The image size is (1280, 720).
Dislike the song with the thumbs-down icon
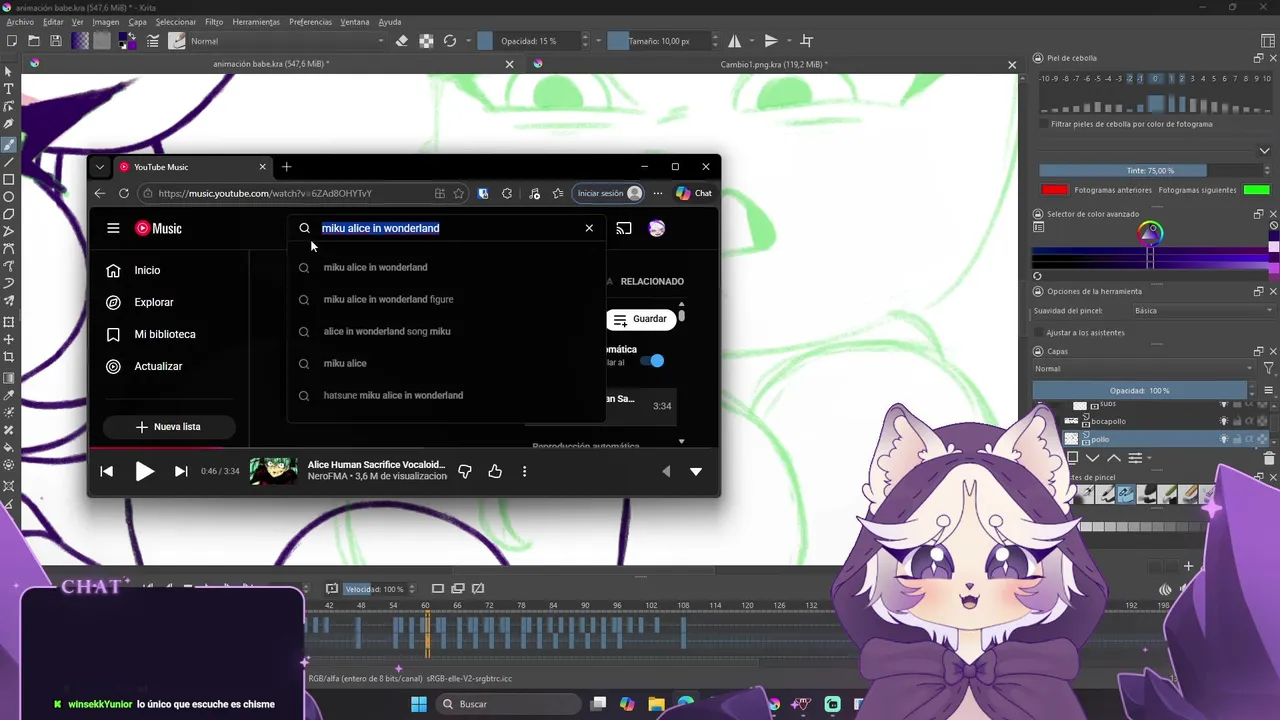465,471
